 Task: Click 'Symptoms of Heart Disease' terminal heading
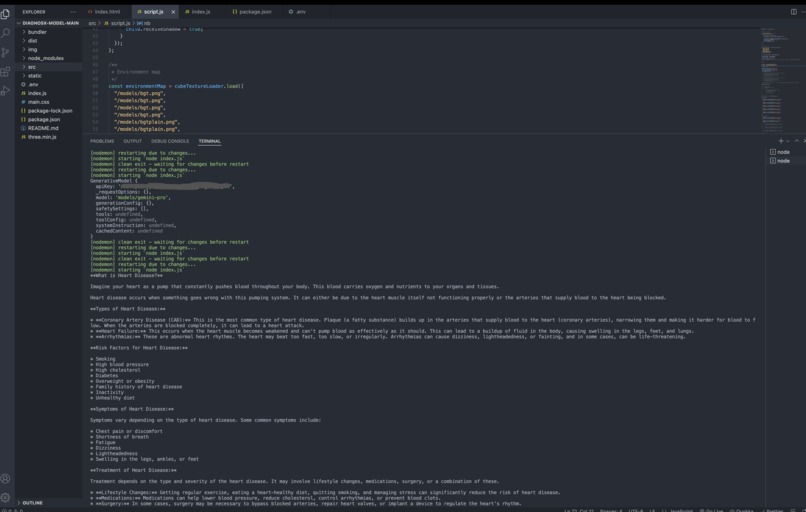tap(132, 409)
